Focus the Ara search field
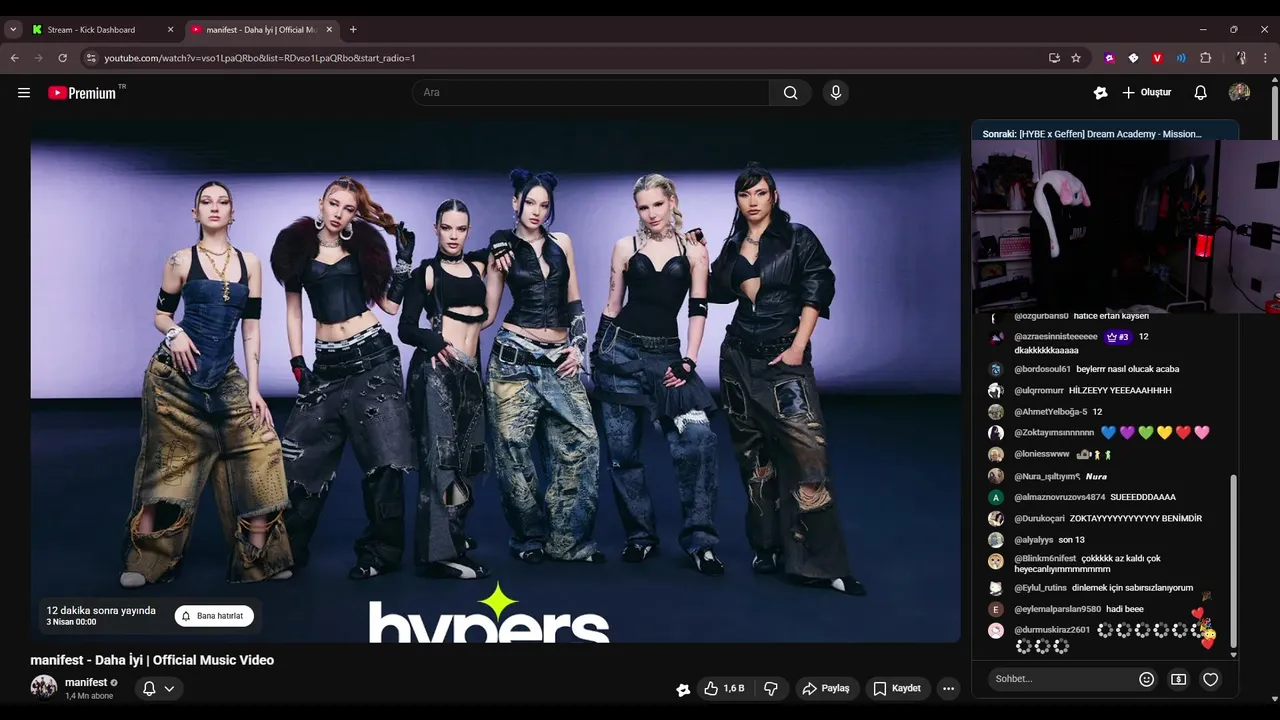This screenshot has height=720, width=1280. click(x=592, y=93)
